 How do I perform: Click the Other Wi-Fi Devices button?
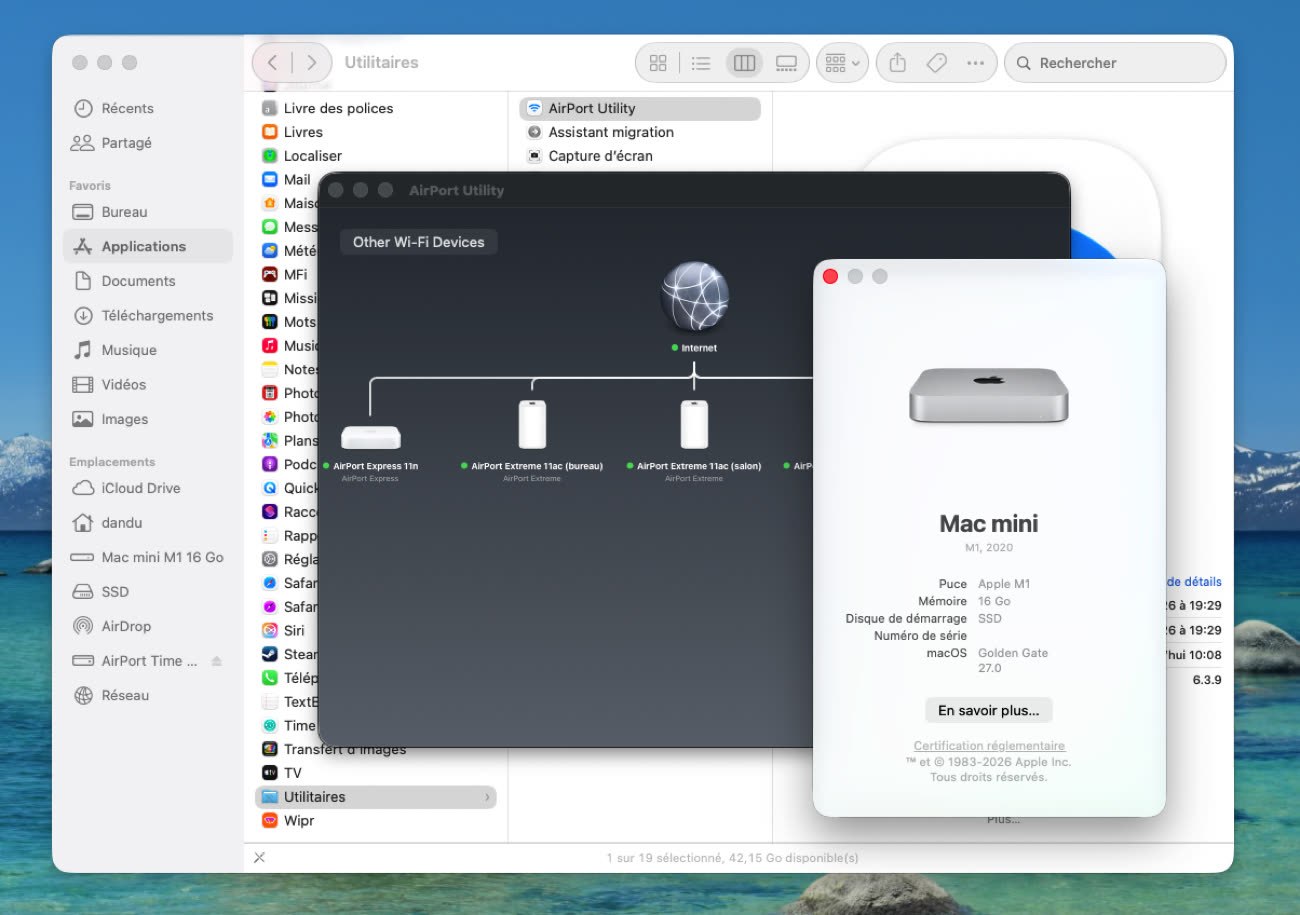418,242
